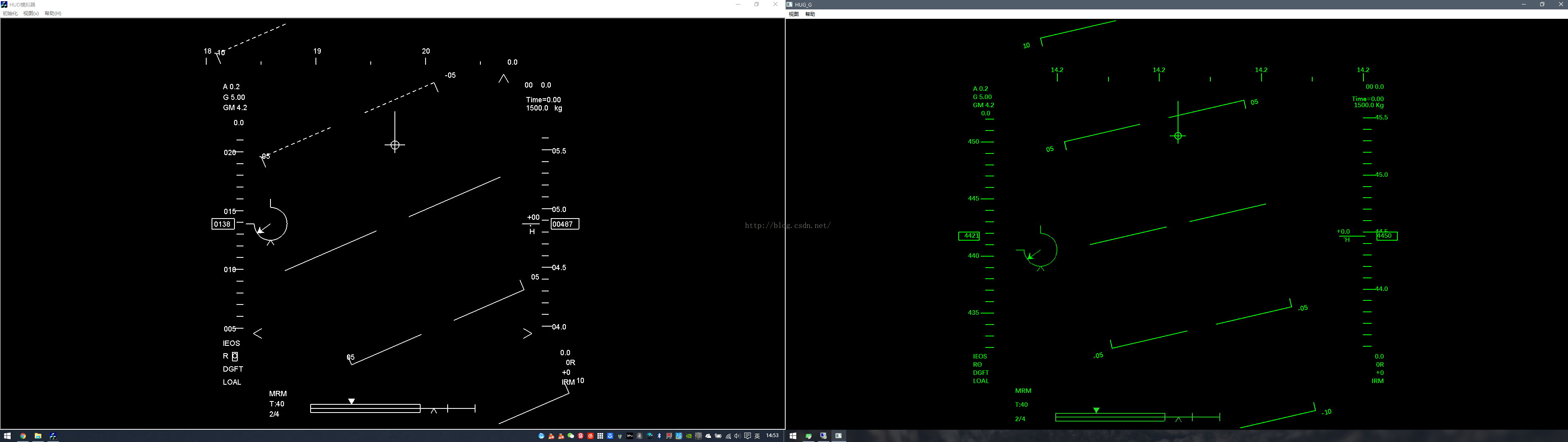The height and width of the screenshot is (442, 1568).
Task: Minimize the HUG_G window
Action: click(x=1523, y=4)
